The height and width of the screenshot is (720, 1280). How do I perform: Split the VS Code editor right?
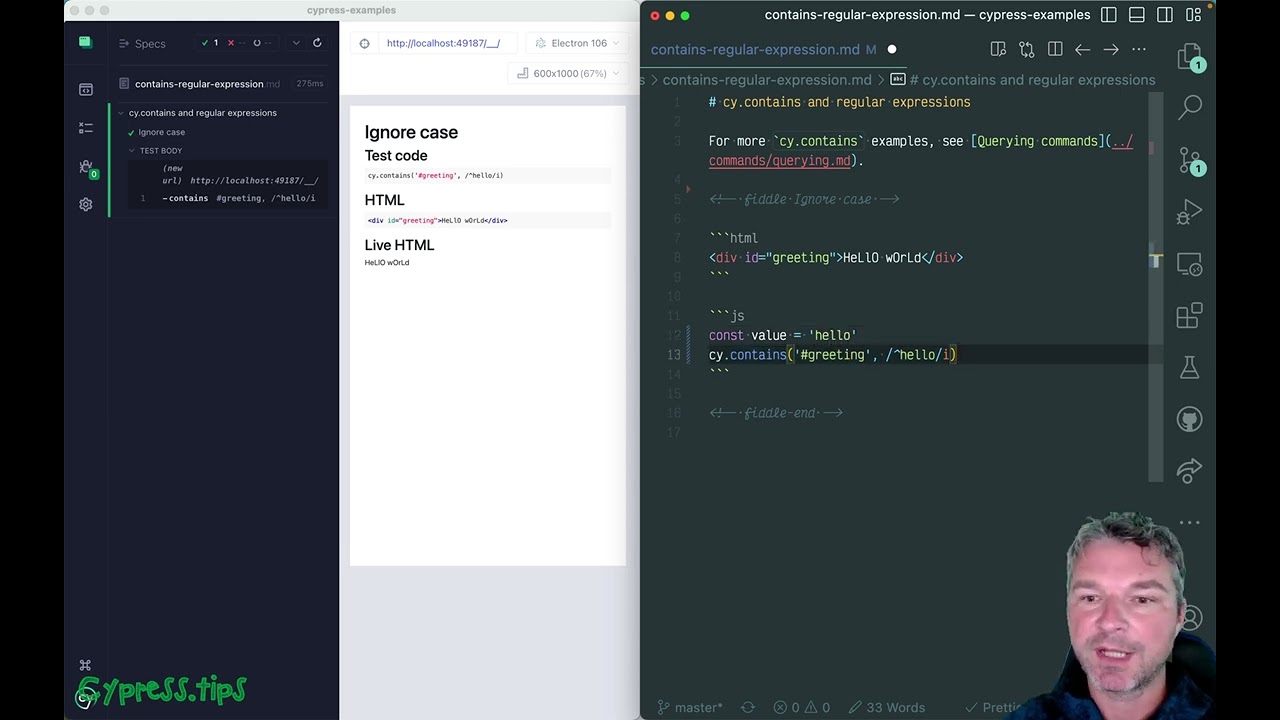pos(1054,49)
